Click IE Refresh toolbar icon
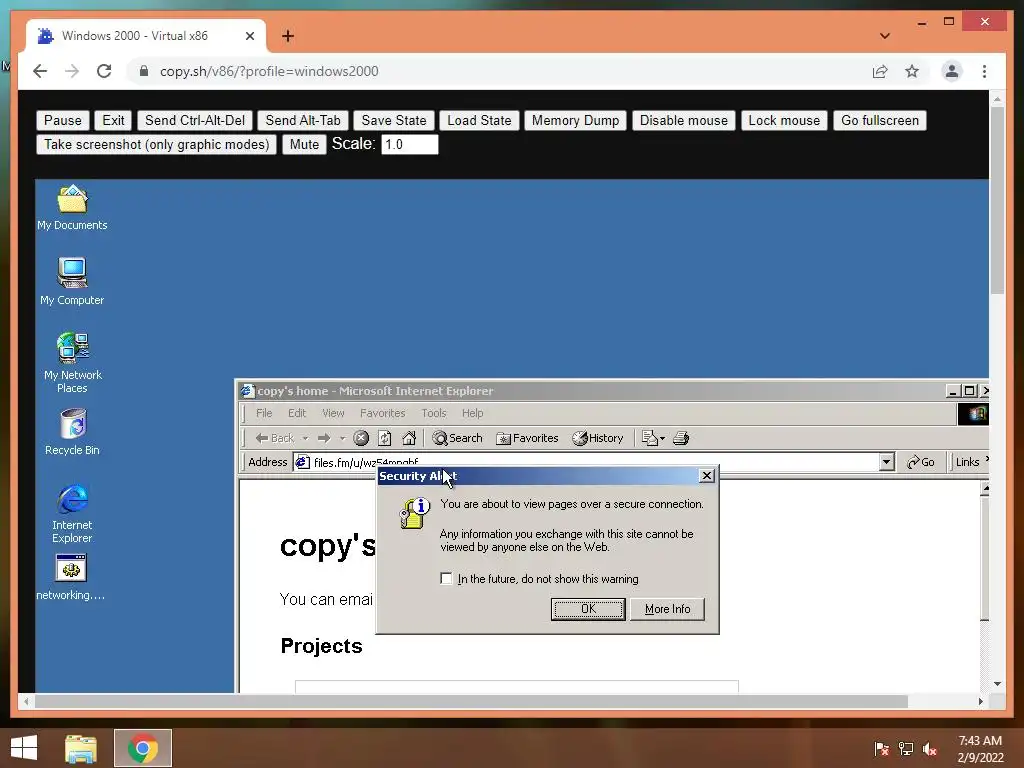Viewport: 1024px width, 768px height. tap(385, 438)
